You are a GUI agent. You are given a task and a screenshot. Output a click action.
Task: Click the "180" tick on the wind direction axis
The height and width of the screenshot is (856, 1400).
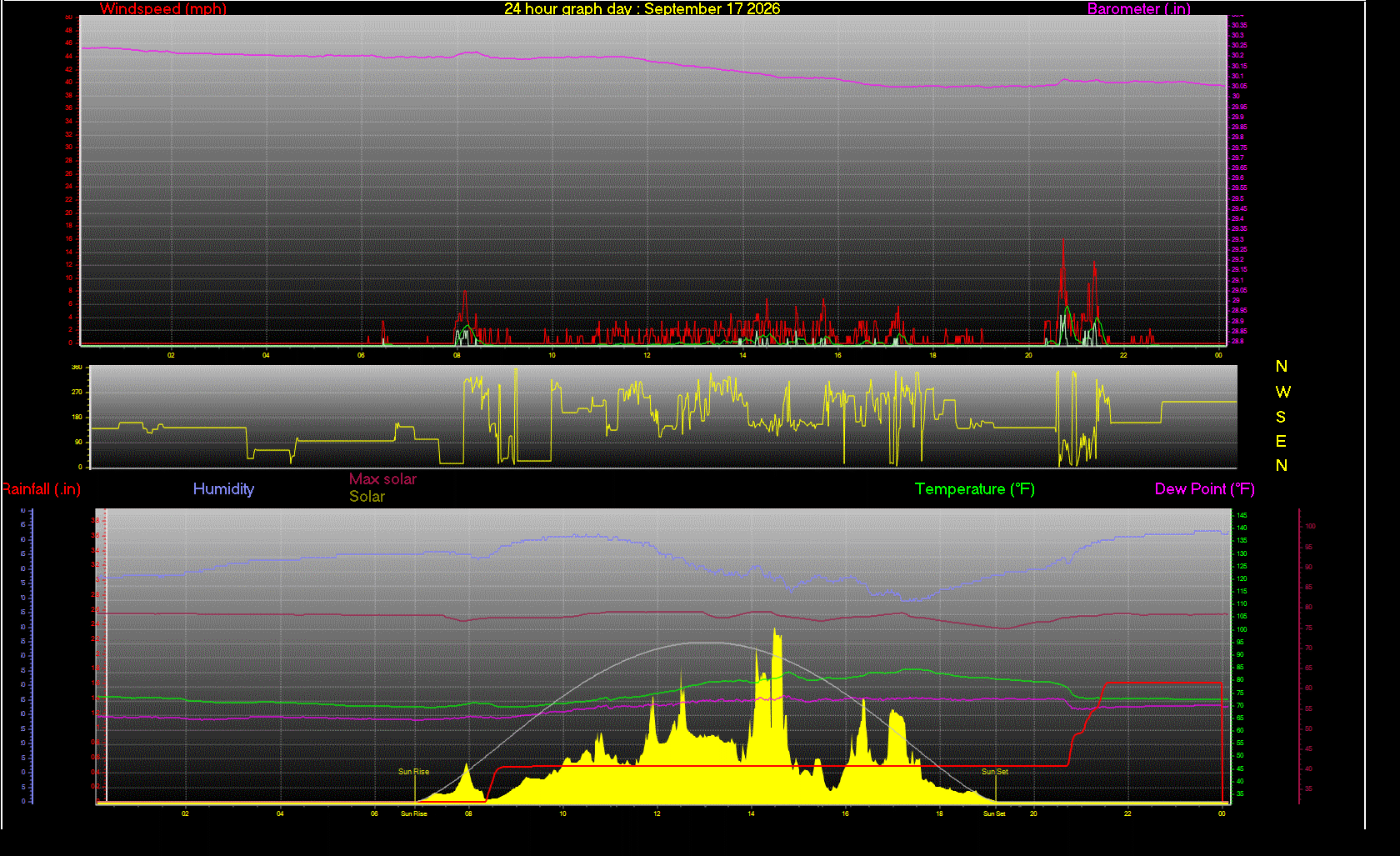click(77, 417)
